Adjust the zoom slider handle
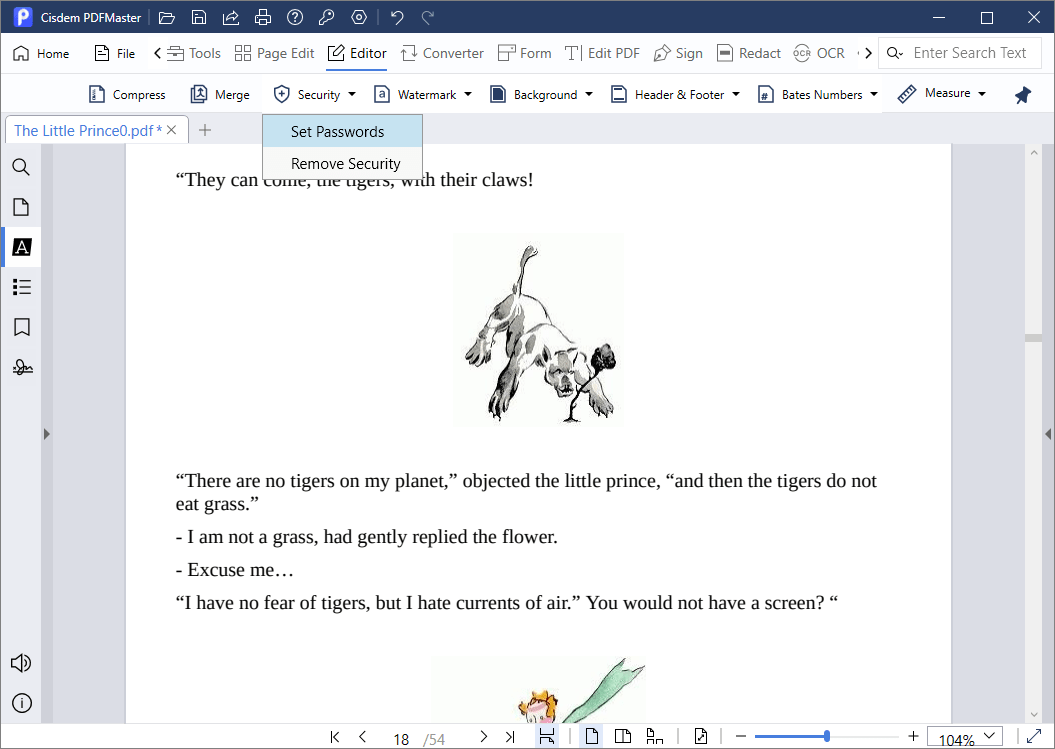 pyautogui.click(x=827, y=736)
